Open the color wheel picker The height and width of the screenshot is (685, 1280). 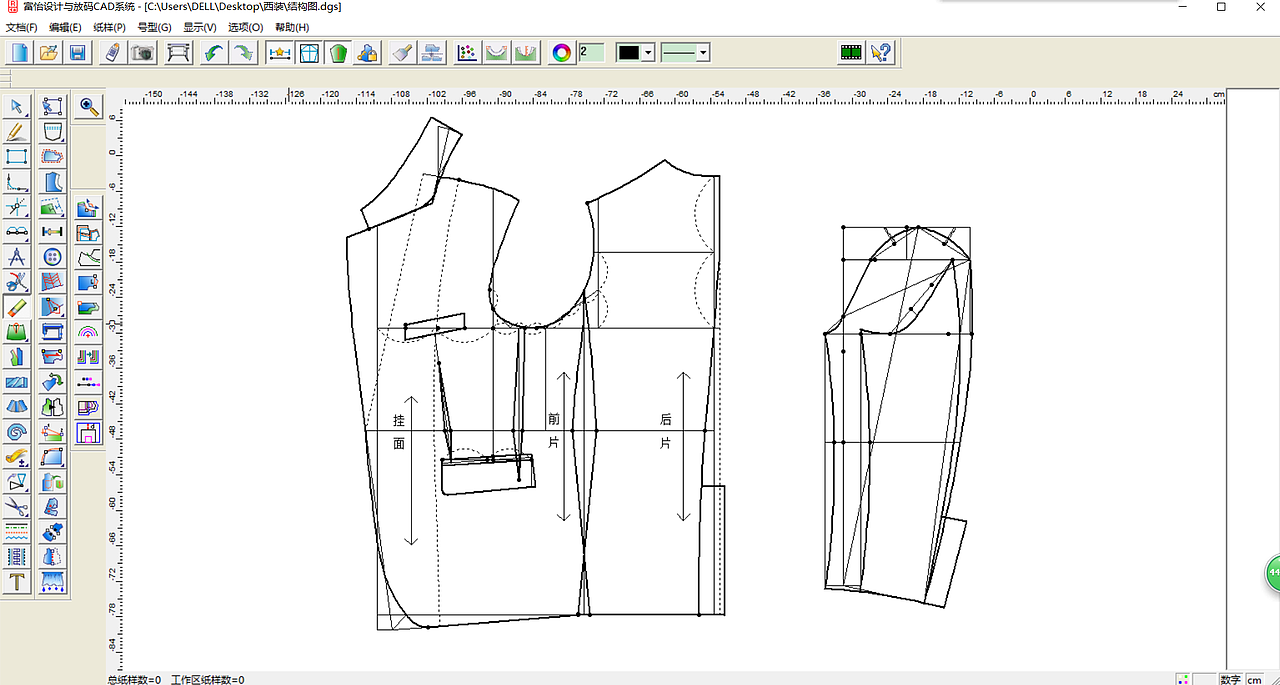562,53
